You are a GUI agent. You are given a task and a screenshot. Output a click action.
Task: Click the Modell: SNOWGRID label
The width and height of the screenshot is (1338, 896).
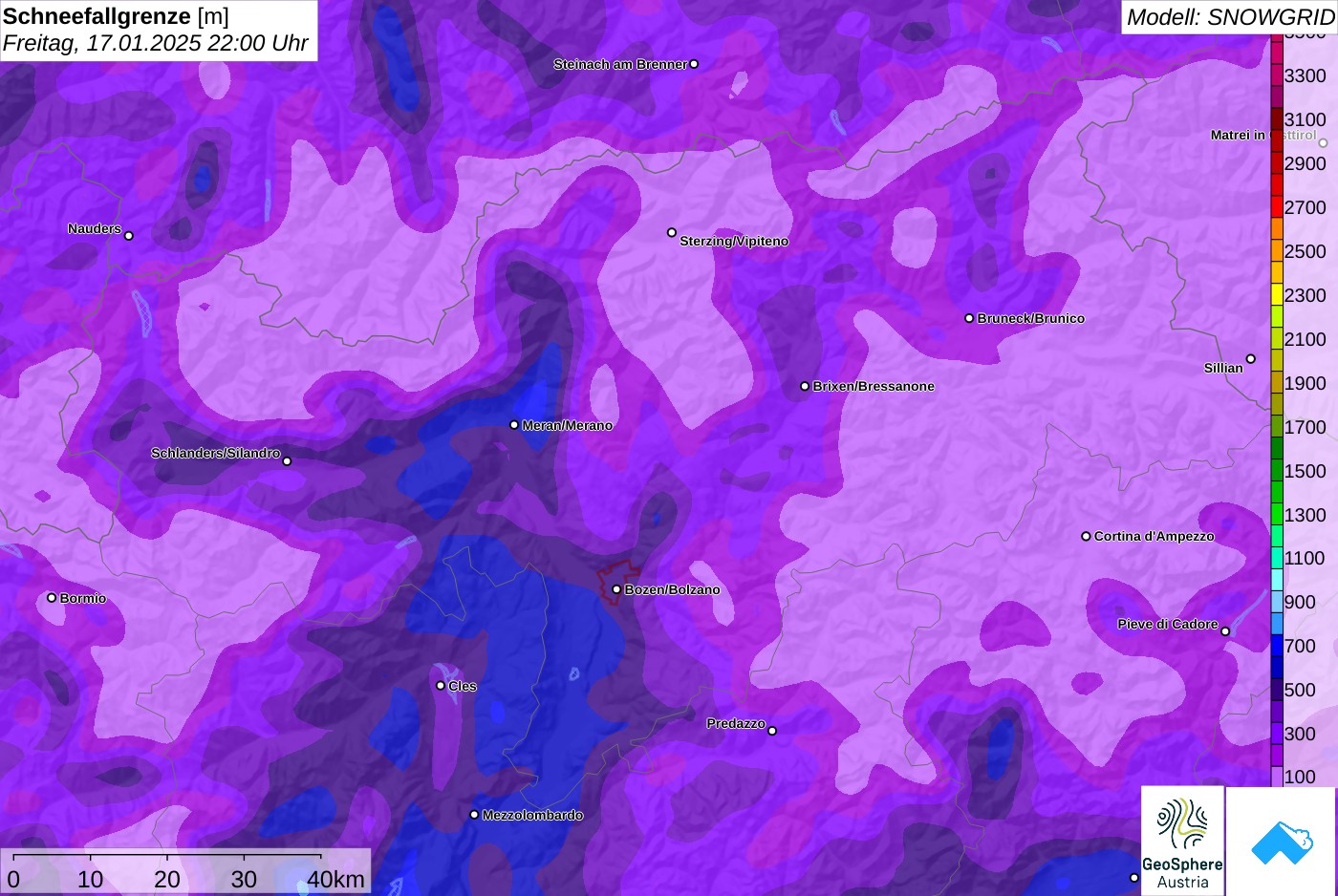point(1230,16)
